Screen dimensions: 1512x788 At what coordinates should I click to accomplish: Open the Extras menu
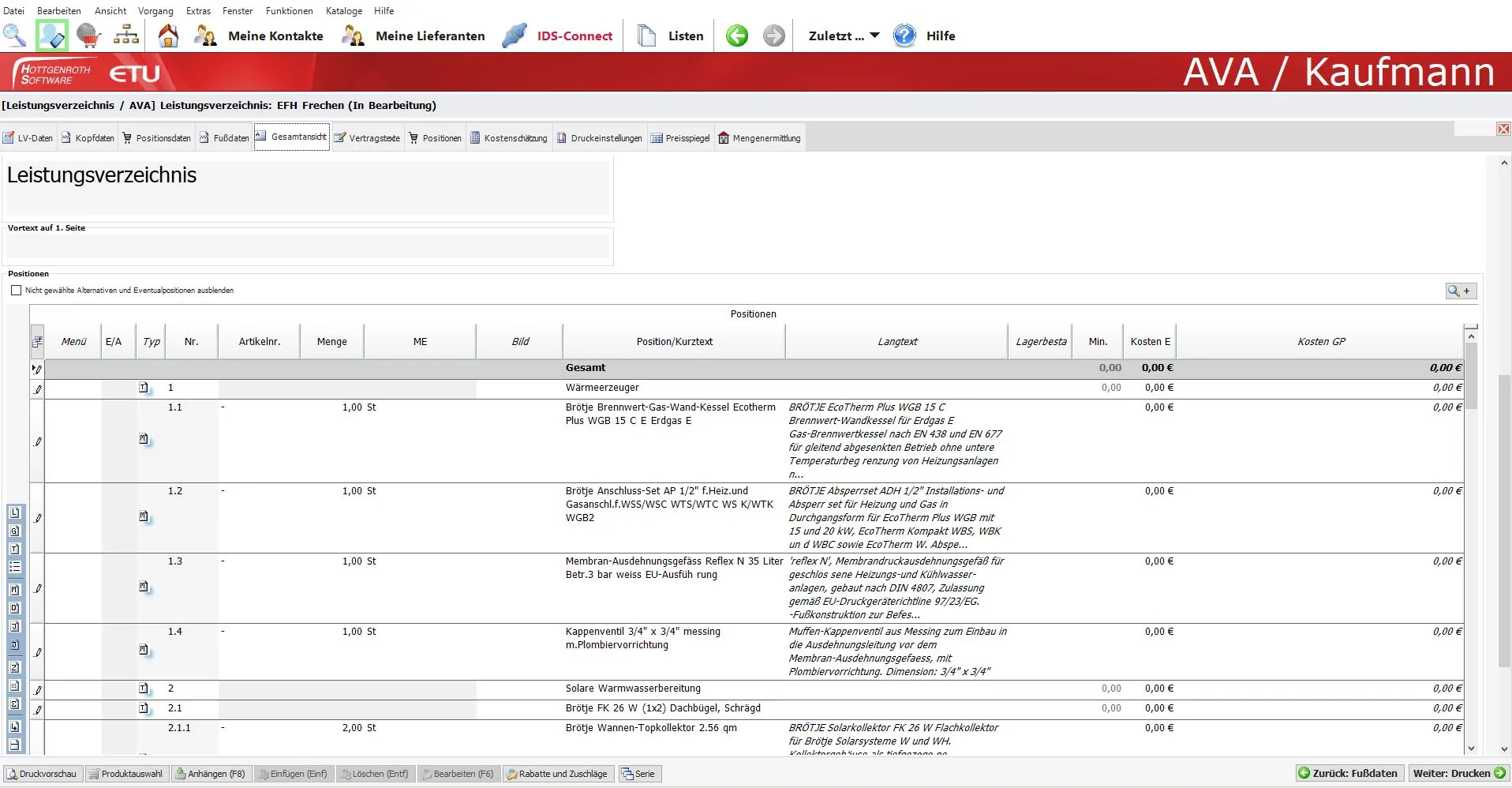click(198, 11)
